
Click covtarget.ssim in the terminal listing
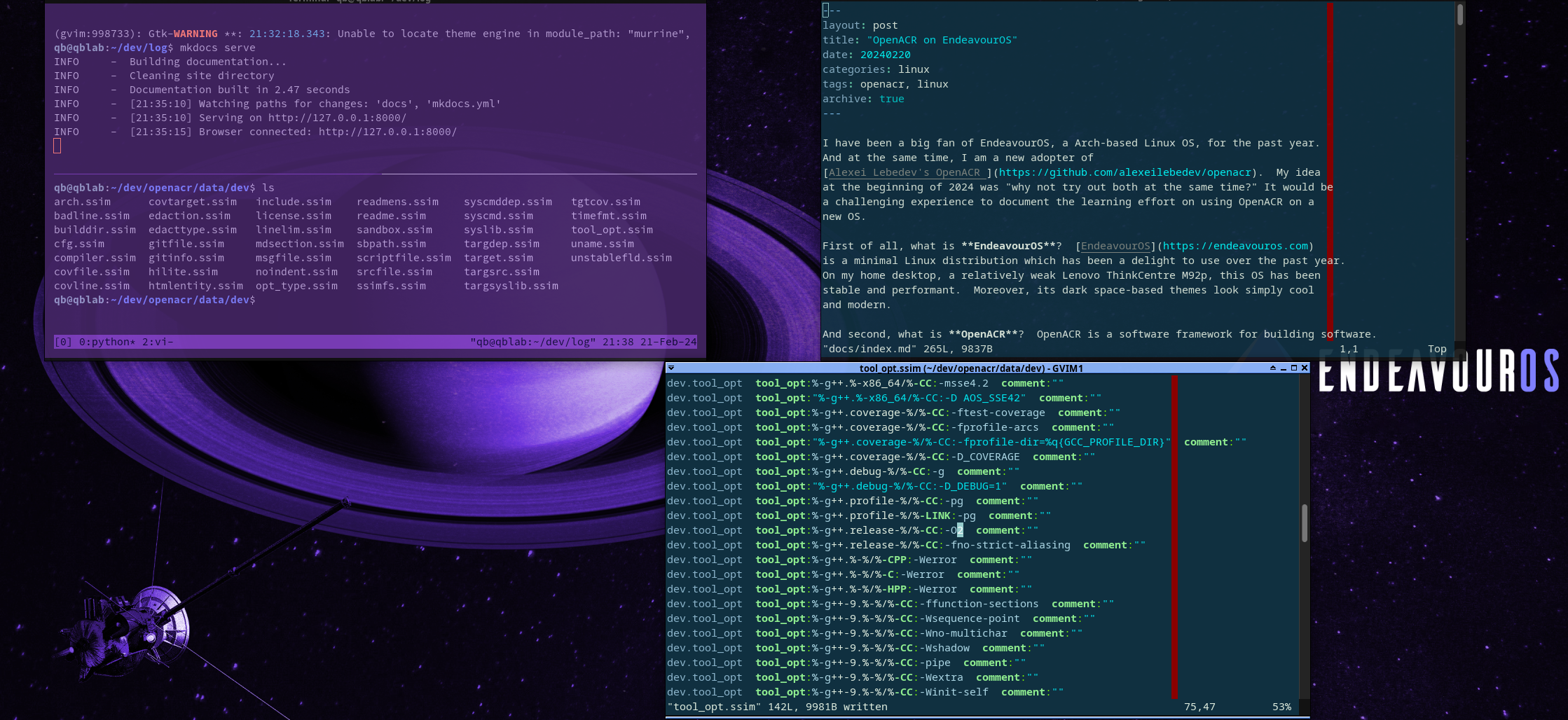(x=193, y=202)
